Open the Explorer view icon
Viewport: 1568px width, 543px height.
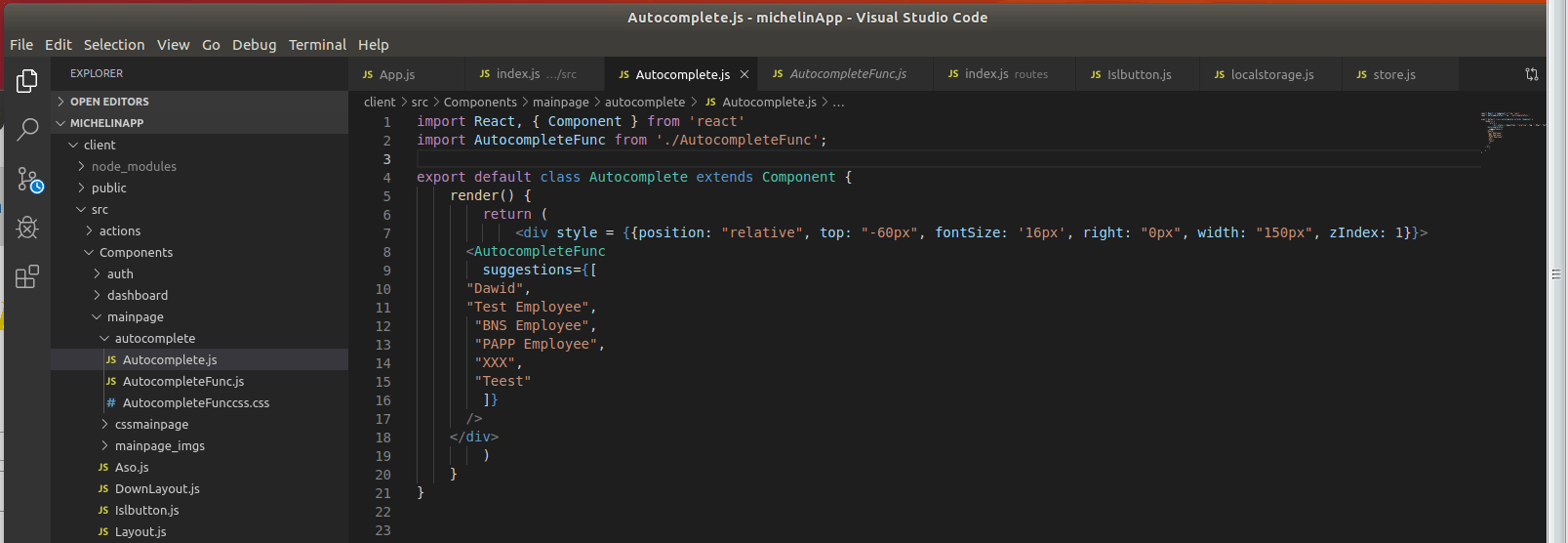pos(27,81)
